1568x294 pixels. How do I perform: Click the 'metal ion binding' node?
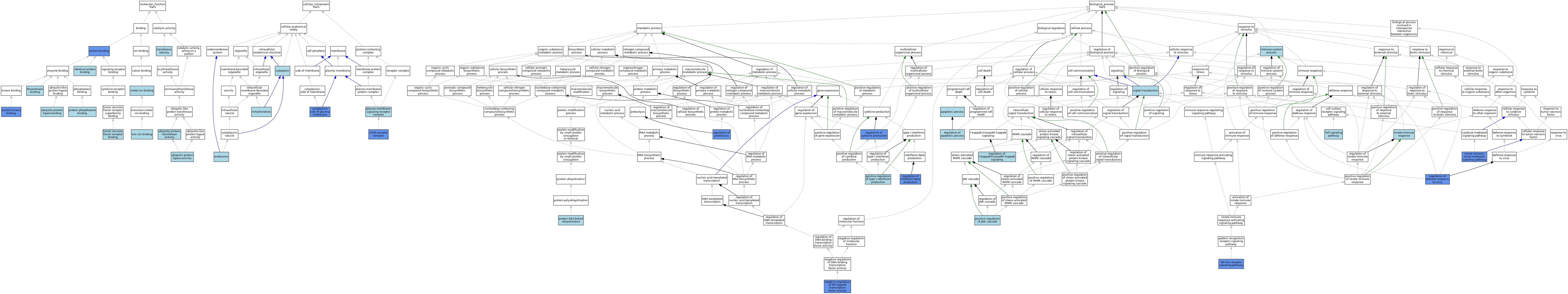142,91
